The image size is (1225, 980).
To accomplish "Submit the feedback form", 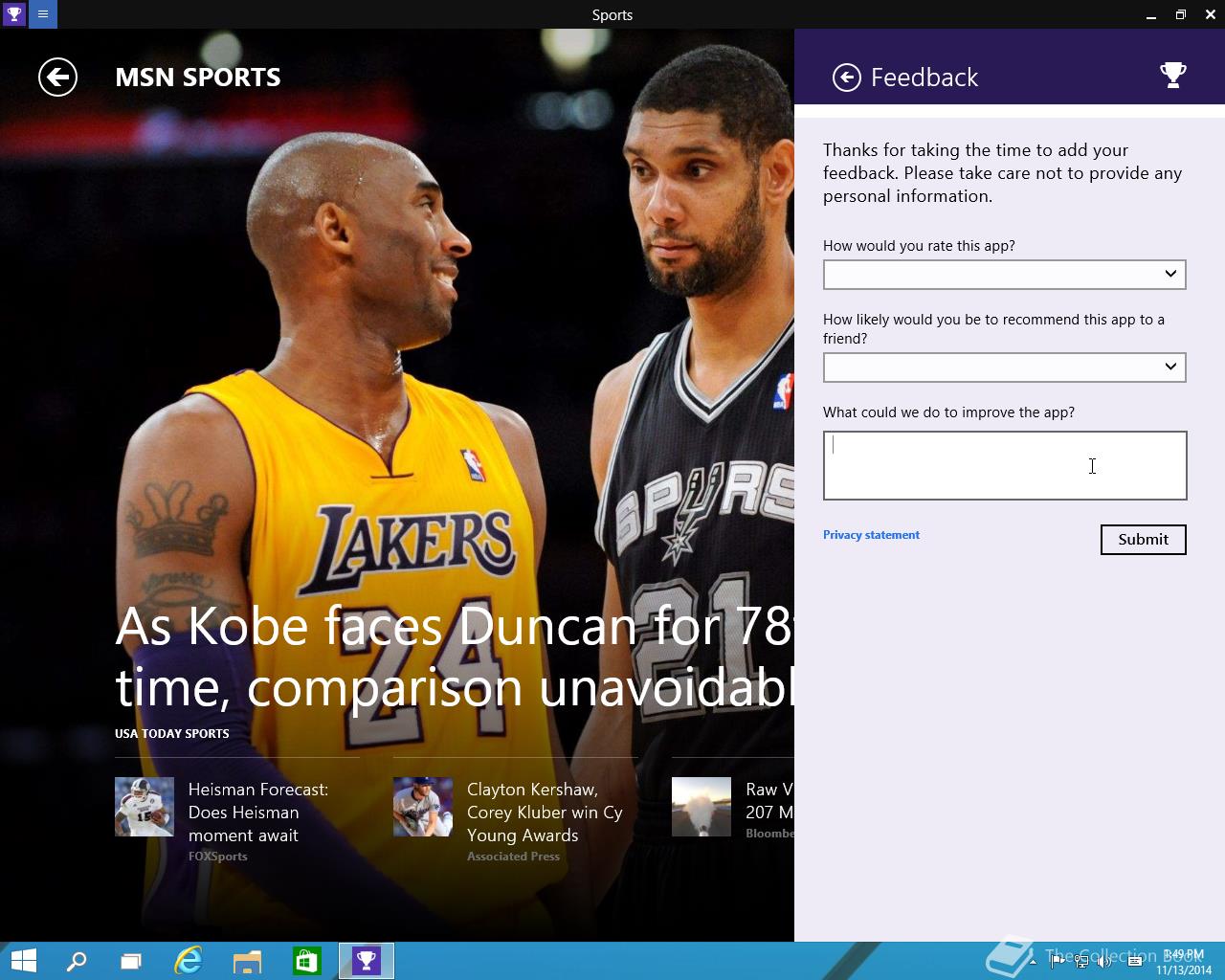I will pos(1143,540).
